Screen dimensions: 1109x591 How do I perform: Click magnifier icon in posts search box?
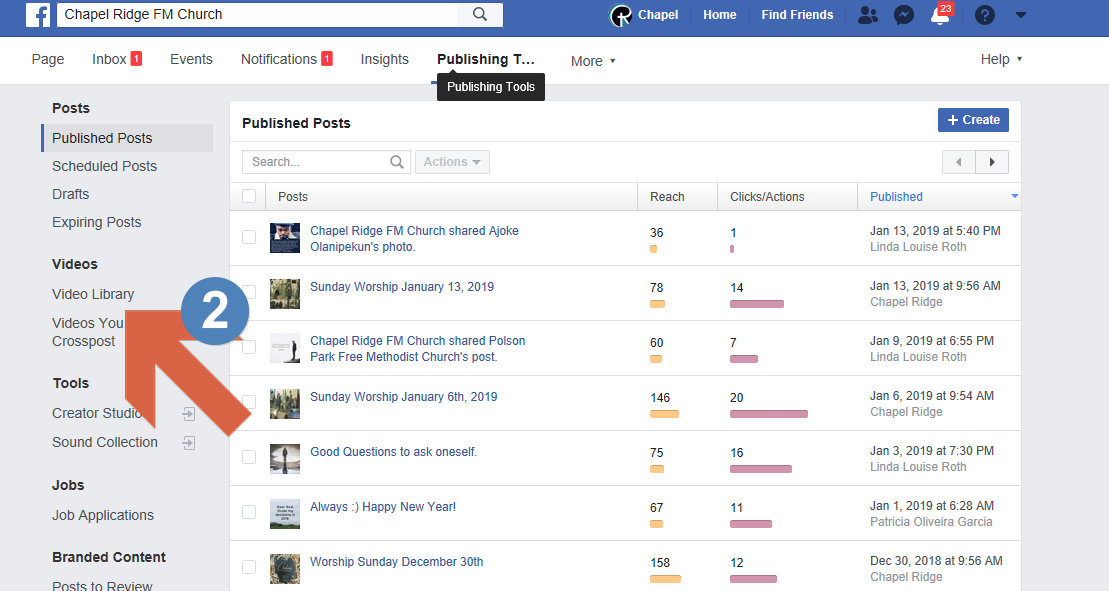point(397,162)
